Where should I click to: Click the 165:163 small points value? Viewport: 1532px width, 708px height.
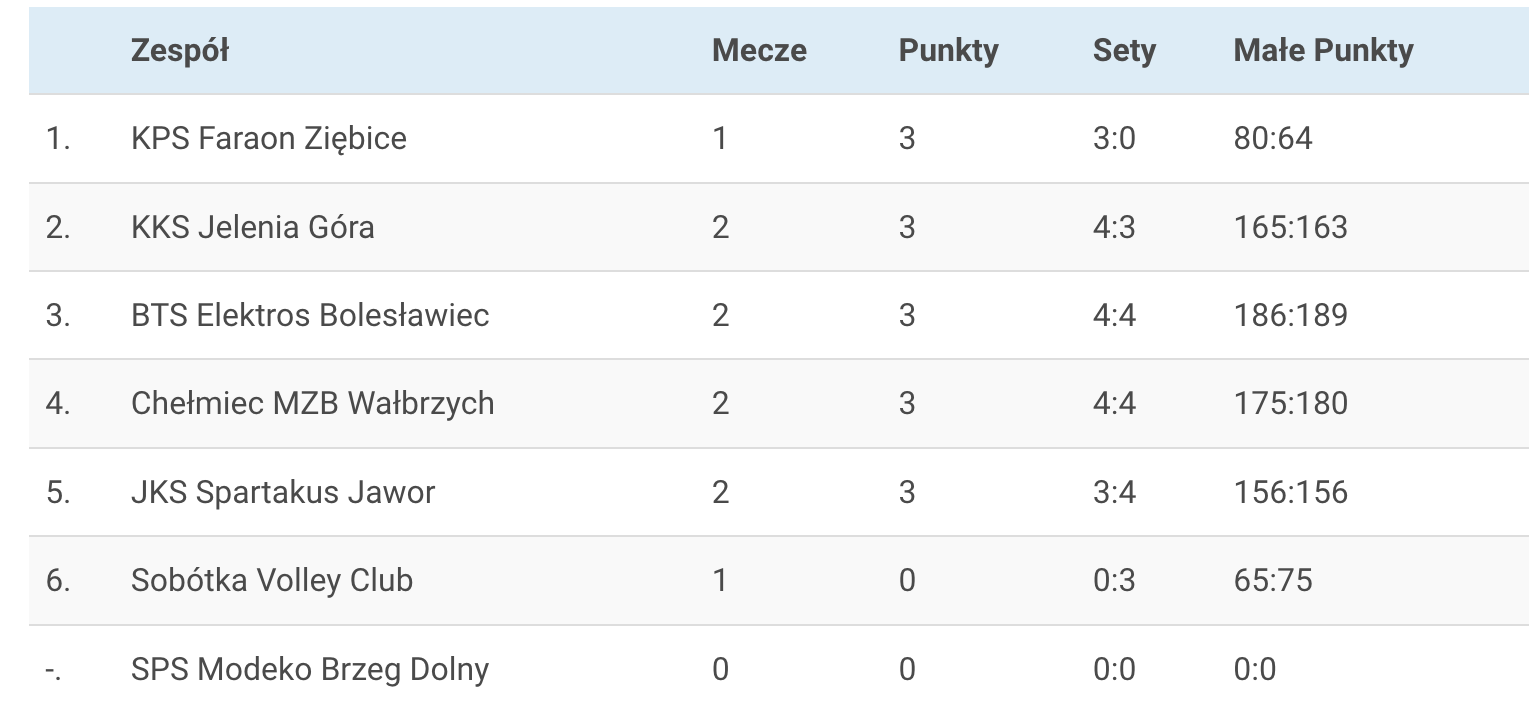pyautogui.click(x=1290, y=227)
